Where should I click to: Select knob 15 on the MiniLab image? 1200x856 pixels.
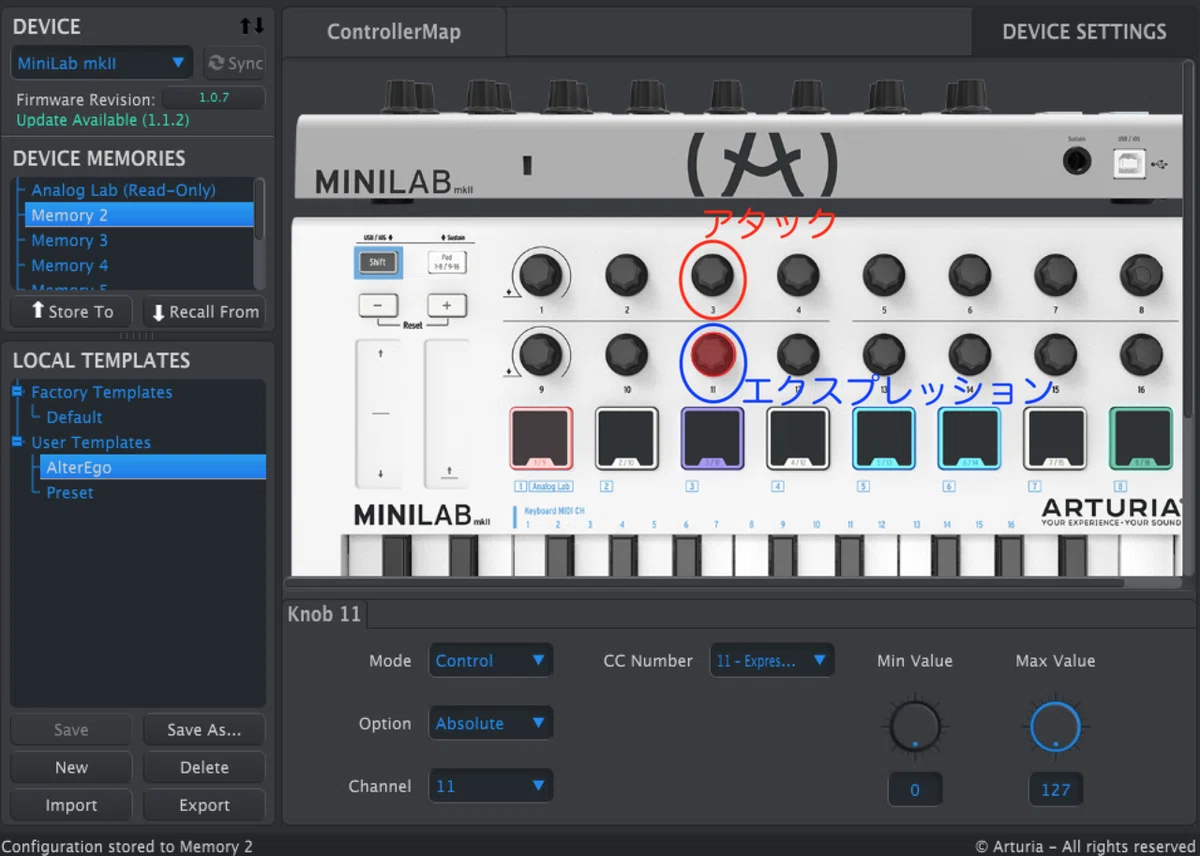pyautogui.click(x=1055, y=354)
